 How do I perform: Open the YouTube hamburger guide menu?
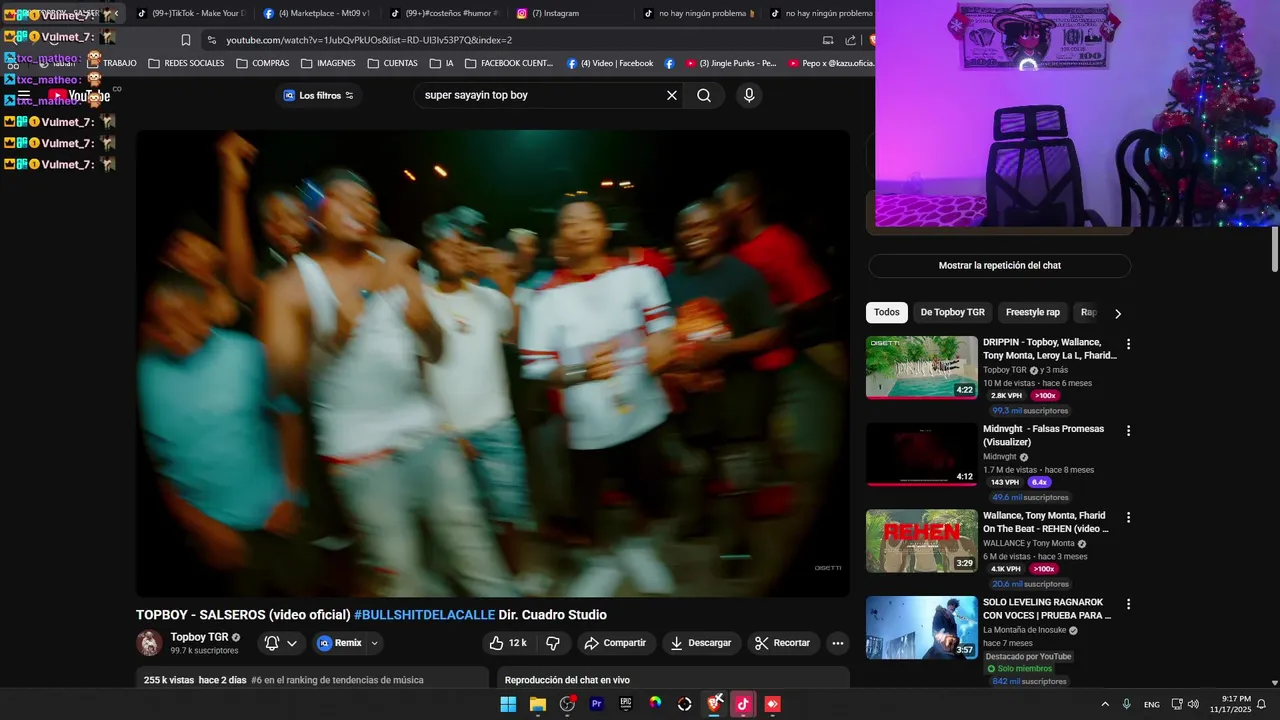point(23,96)
